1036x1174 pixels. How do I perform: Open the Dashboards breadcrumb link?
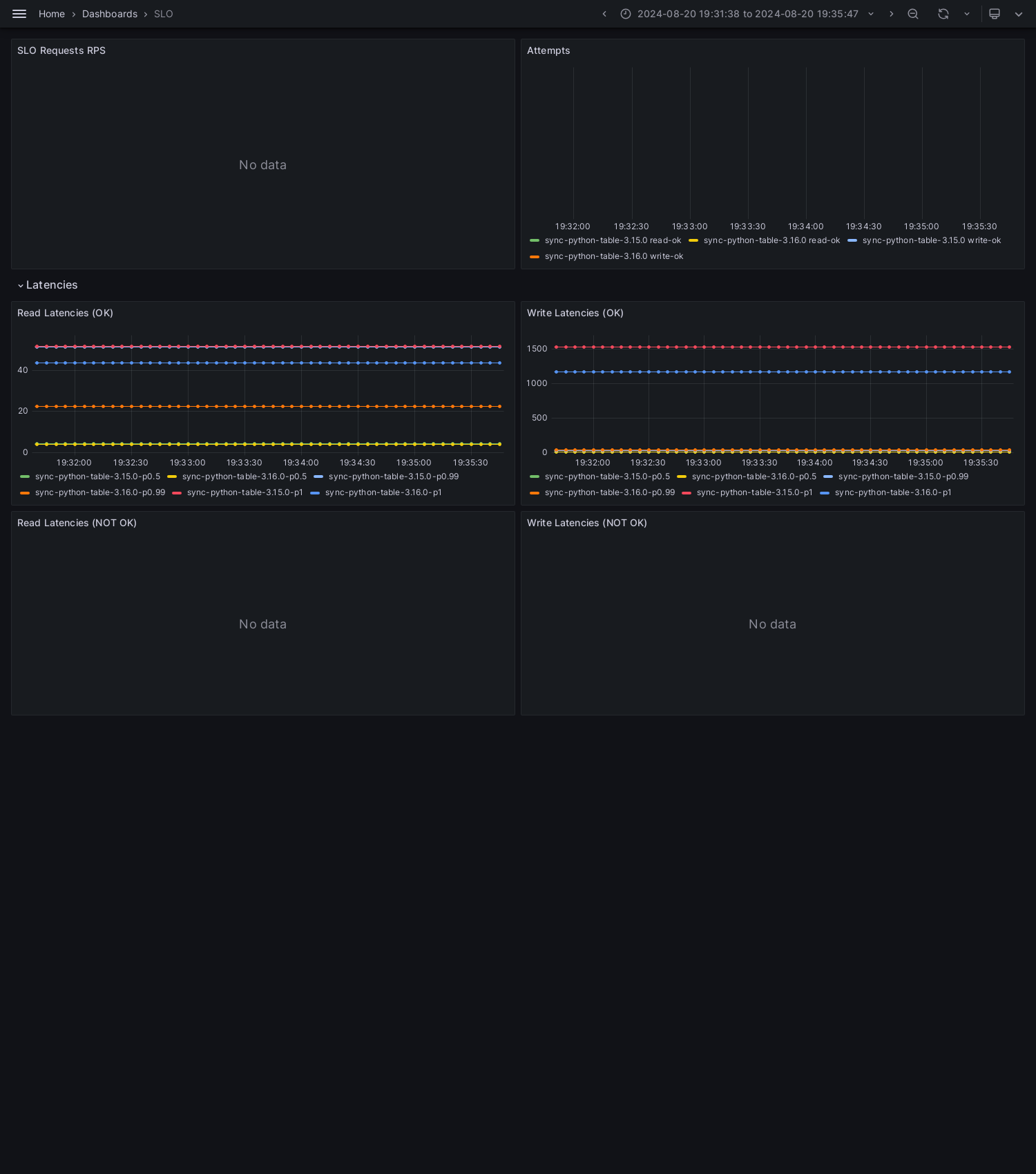pos(110,14)
